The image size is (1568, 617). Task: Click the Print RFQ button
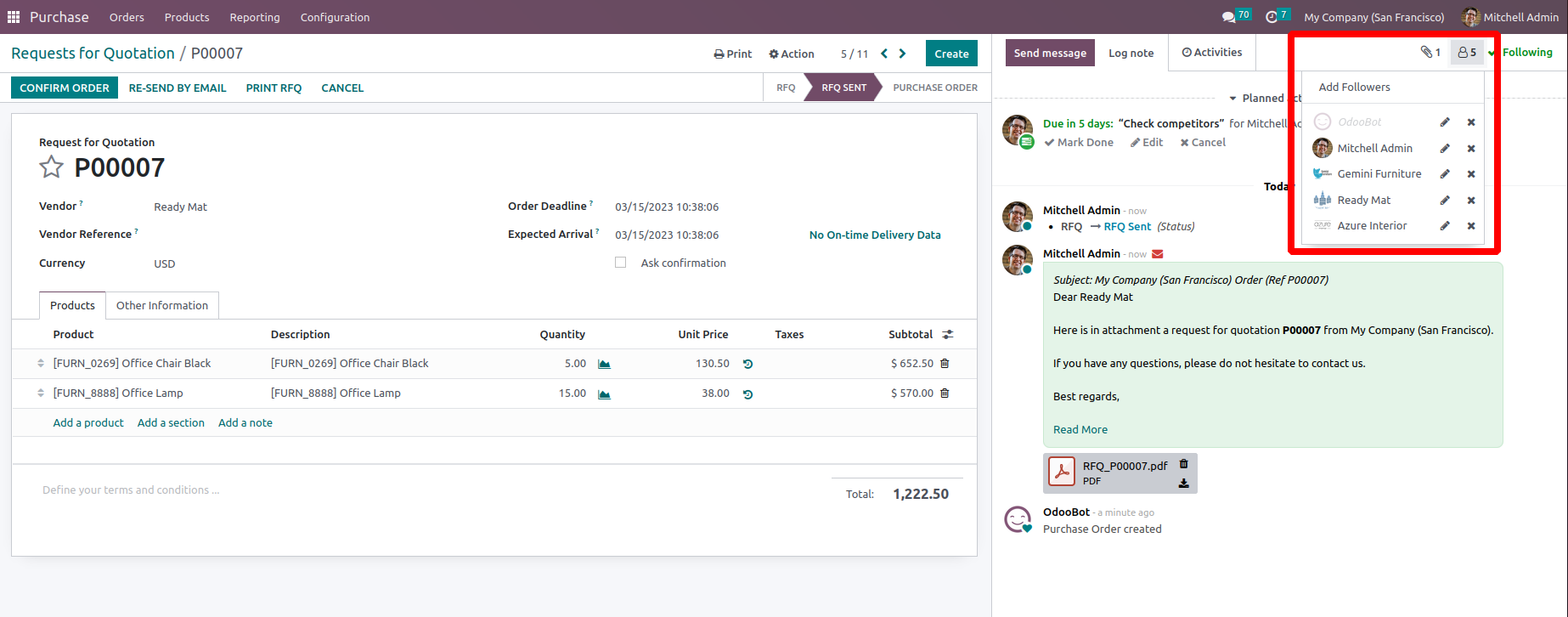[274, 88]
